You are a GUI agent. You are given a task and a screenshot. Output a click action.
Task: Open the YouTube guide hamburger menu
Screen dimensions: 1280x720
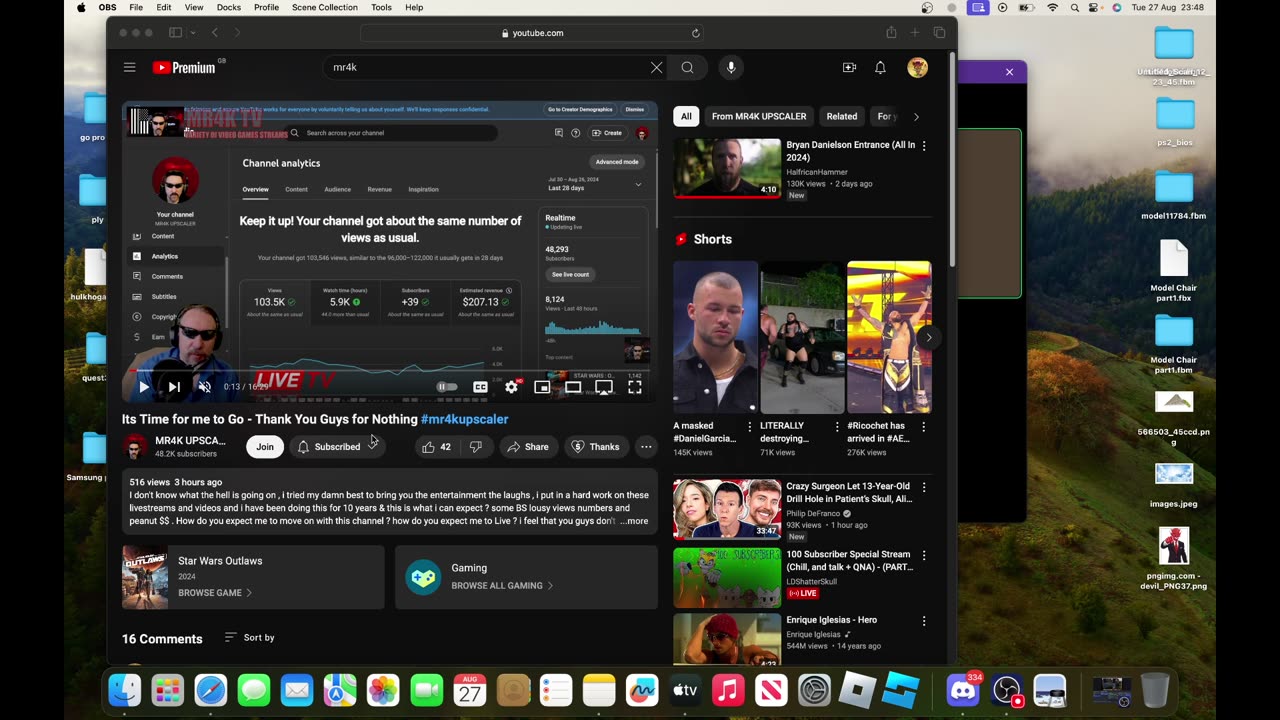tap(129, 68)
